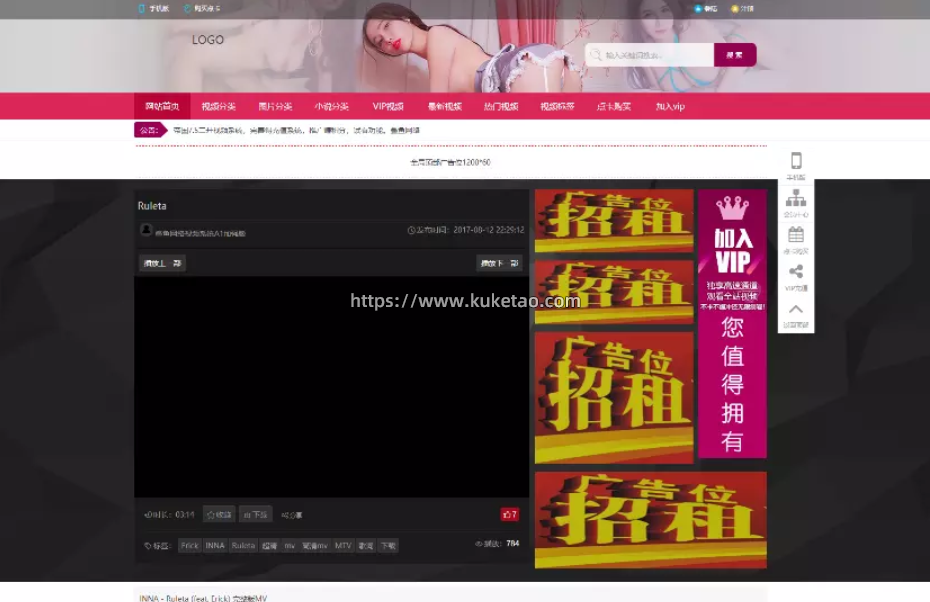Select the last tag 下载

388,546
